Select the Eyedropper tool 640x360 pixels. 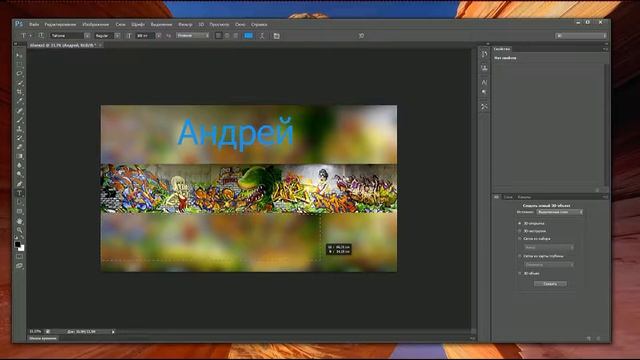(x=19, y=101)
